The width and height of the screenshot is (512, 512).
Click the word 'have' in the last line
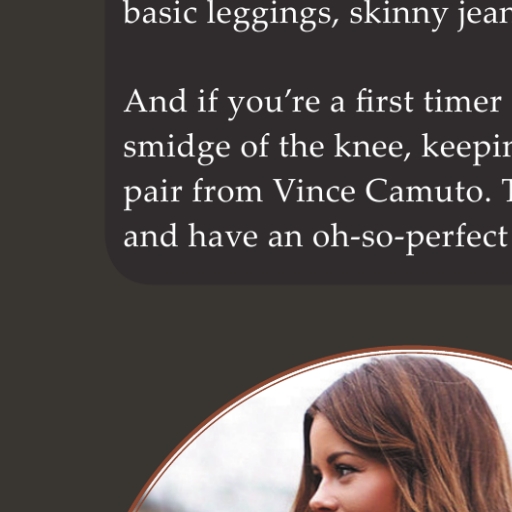(x=223, y=236)
